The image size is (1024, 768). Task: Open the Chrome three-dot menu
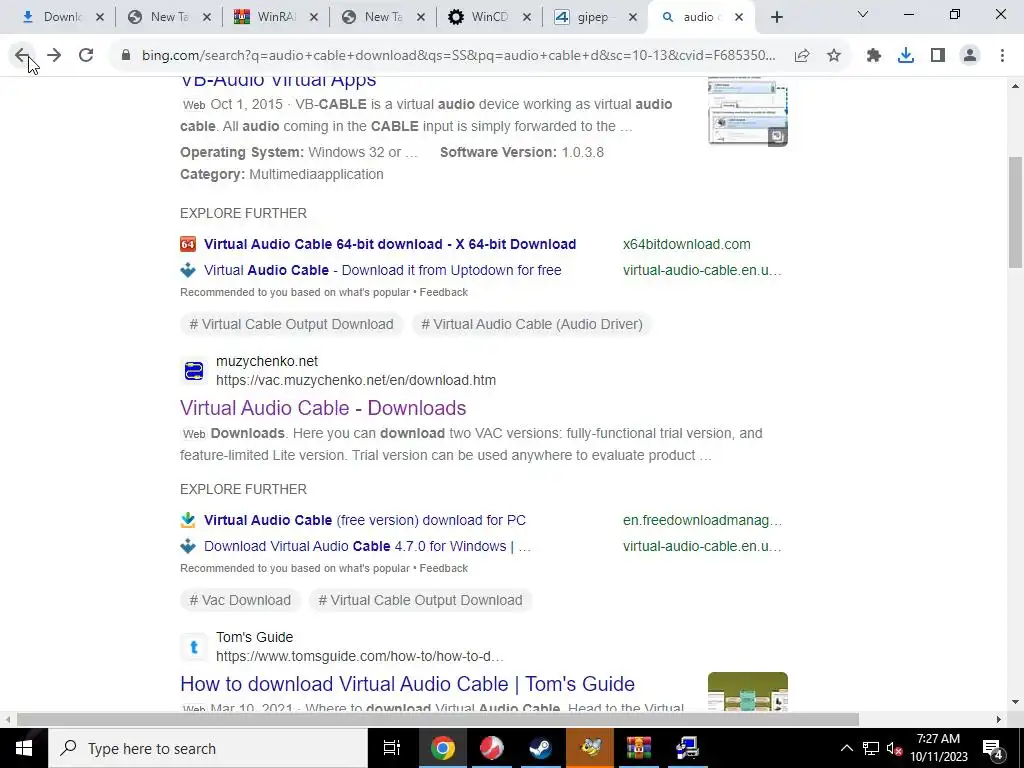pos(1002,56)
